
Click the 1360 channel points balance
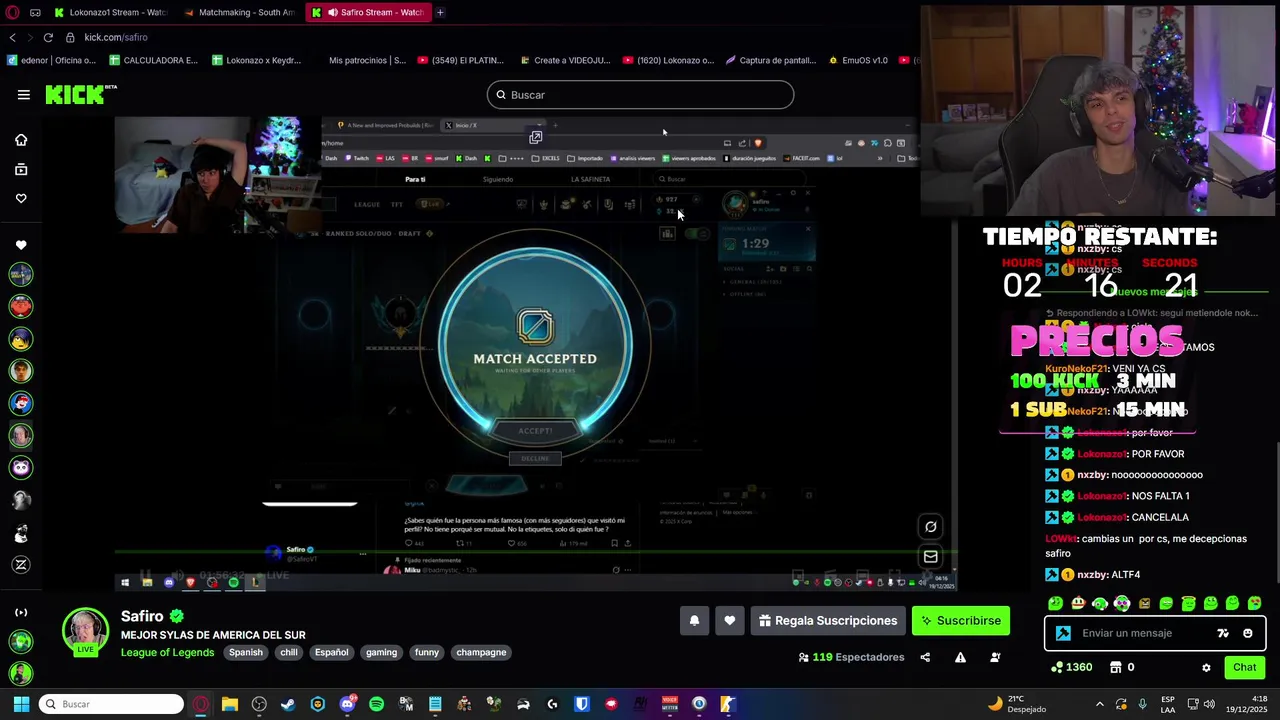(x=1072, y=667)
